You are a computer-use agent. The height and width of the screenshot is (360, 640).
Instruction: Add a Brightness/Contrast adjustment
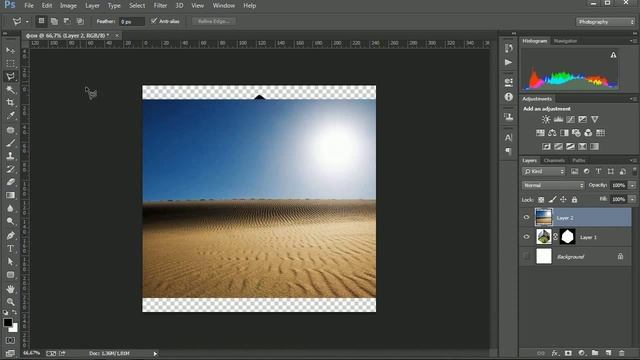point(546,120)
